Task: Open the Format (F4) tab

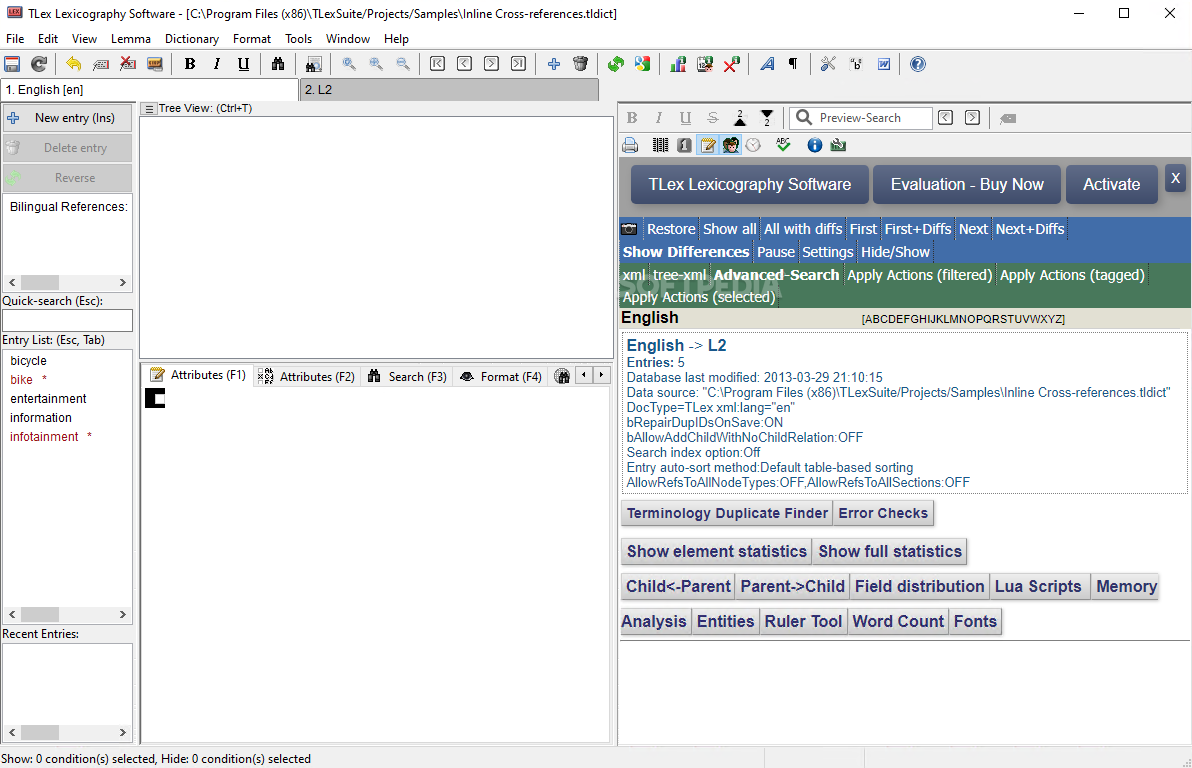Action: click(x=501, y=376)
